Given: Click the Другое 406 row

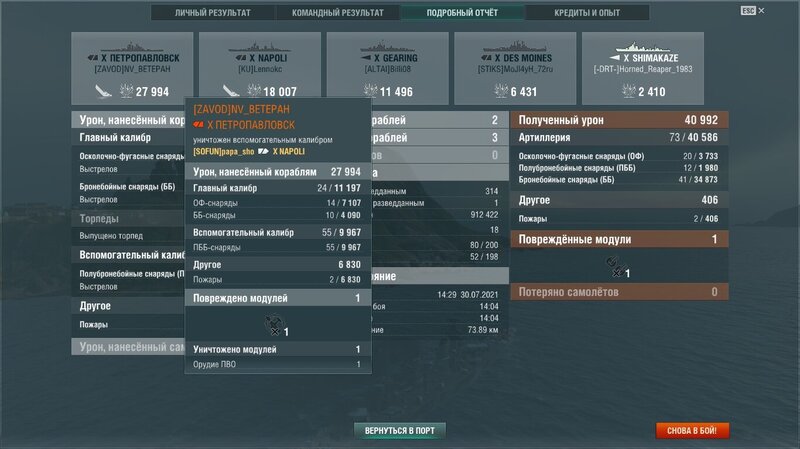Looking at the screenshot, I should point(619,200).
